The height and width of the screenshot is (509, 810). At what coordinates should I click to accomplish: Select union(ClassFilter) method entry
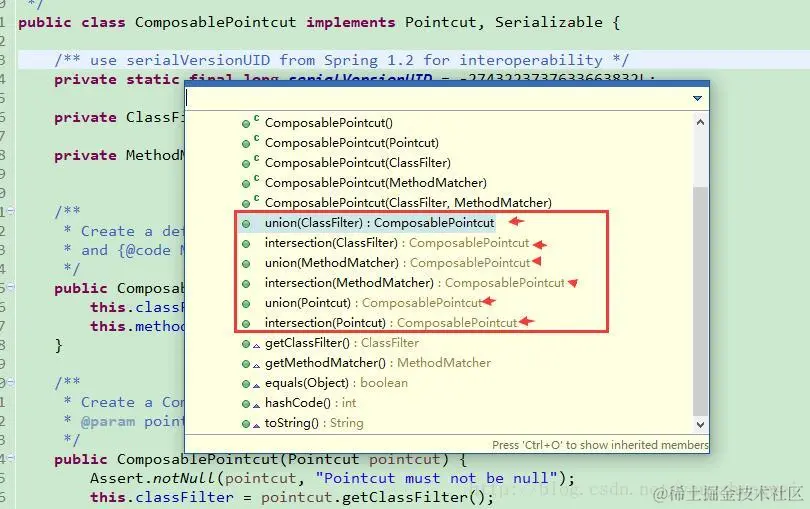pos(380,223)
